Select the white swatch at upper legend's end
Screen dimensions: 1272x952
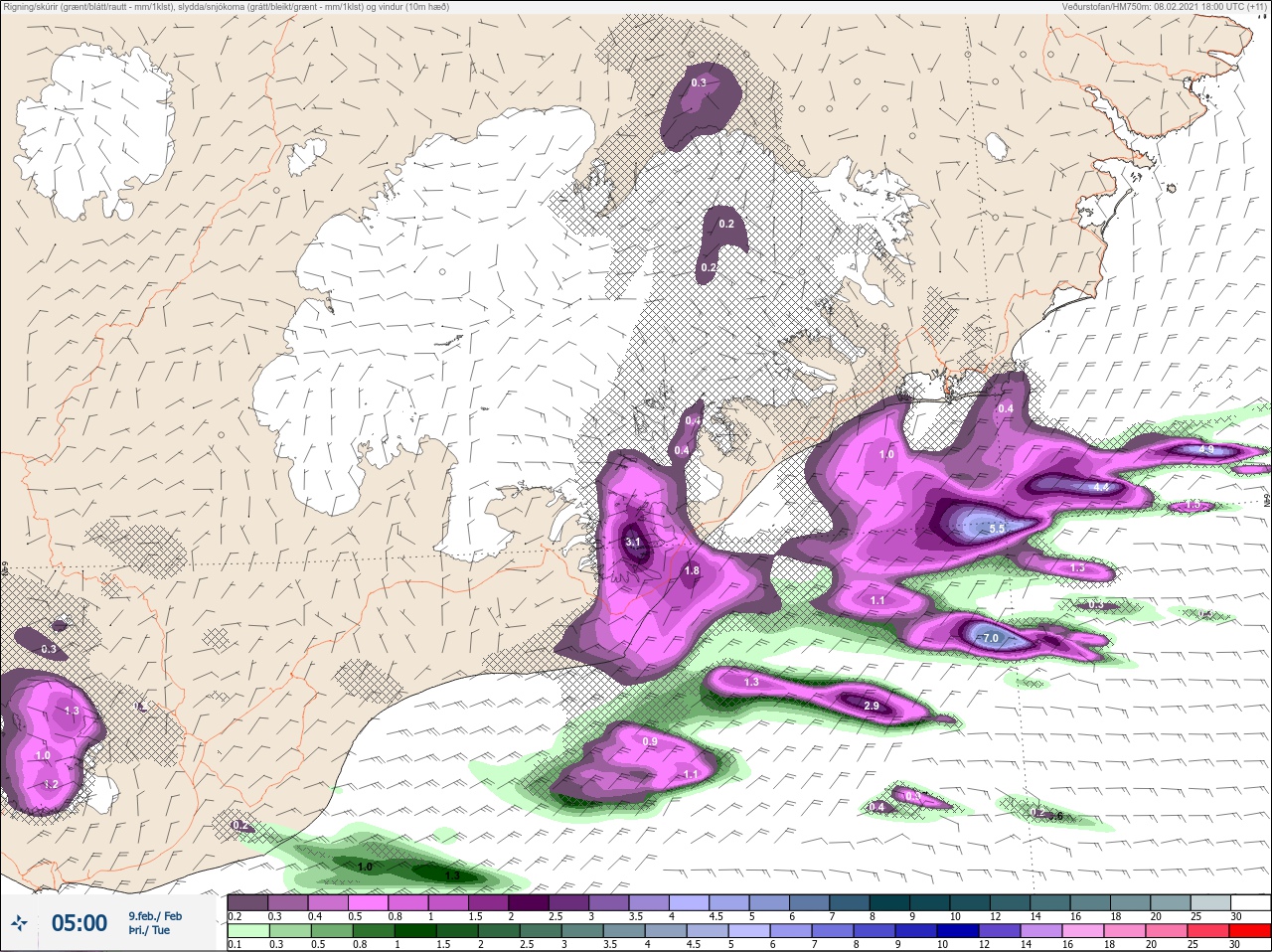[1251, 902]
